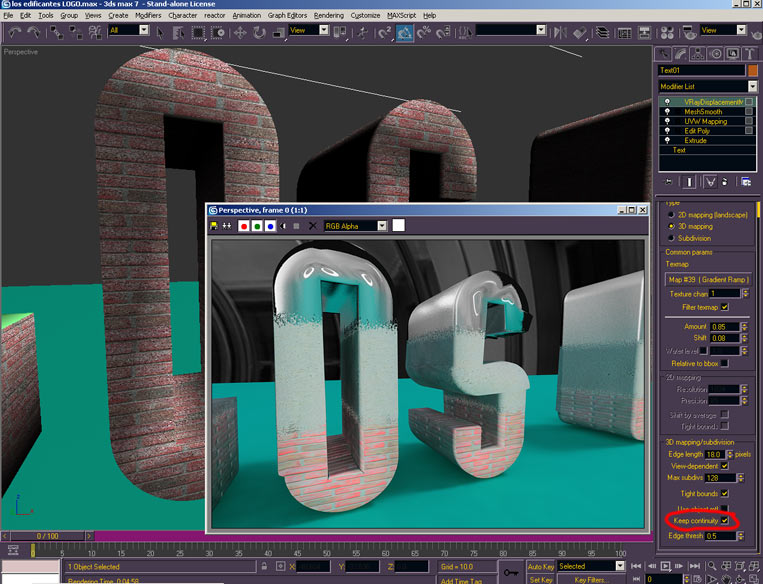Image resolution: width=763 pixels, height=584 pixels.
Task: Toggle View-dependent checkbox
Action: [725, 466]
